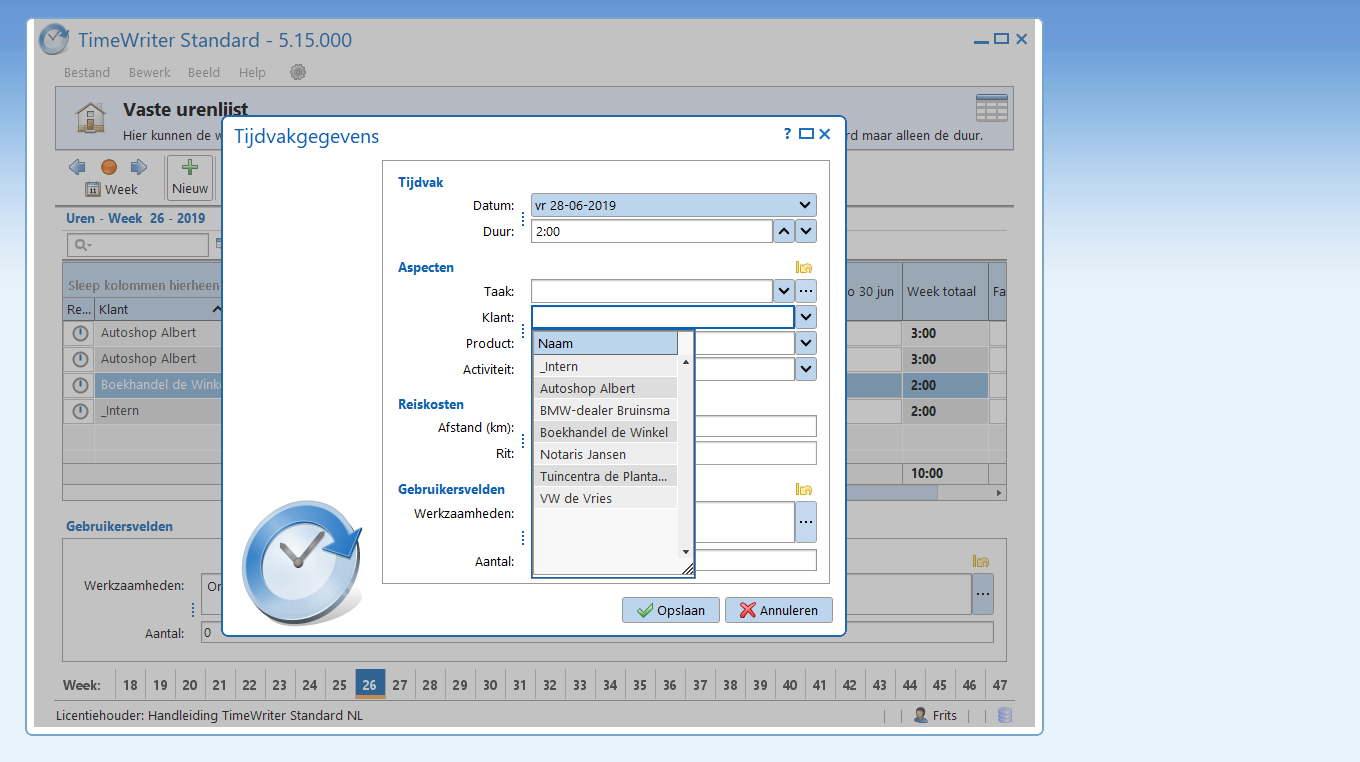Click clock icon of _Intern row
The height and width of the screenshot is (762, 1360).
point(80,411)
